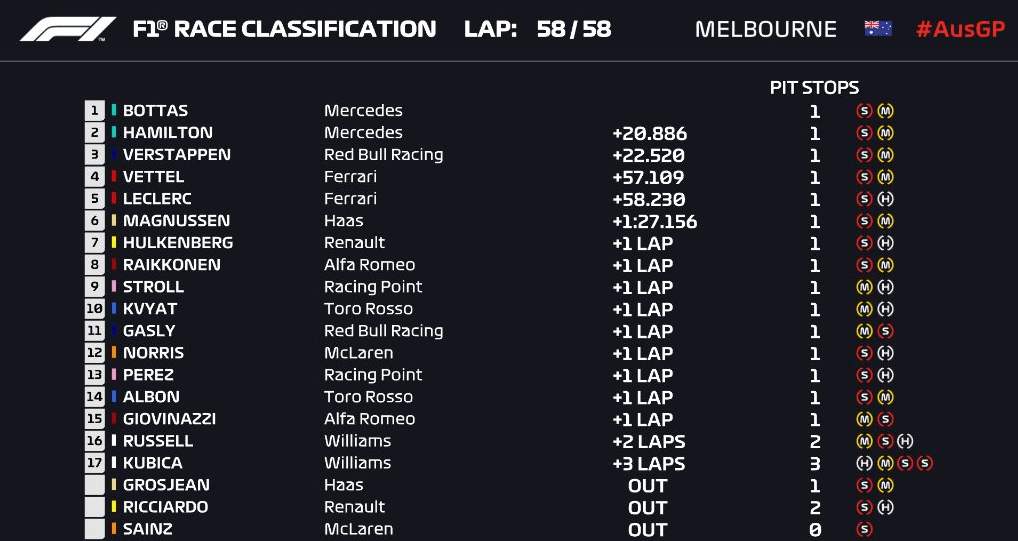
Task: Click Sainz's single soft tyre icon
Action: pos(864,529)
